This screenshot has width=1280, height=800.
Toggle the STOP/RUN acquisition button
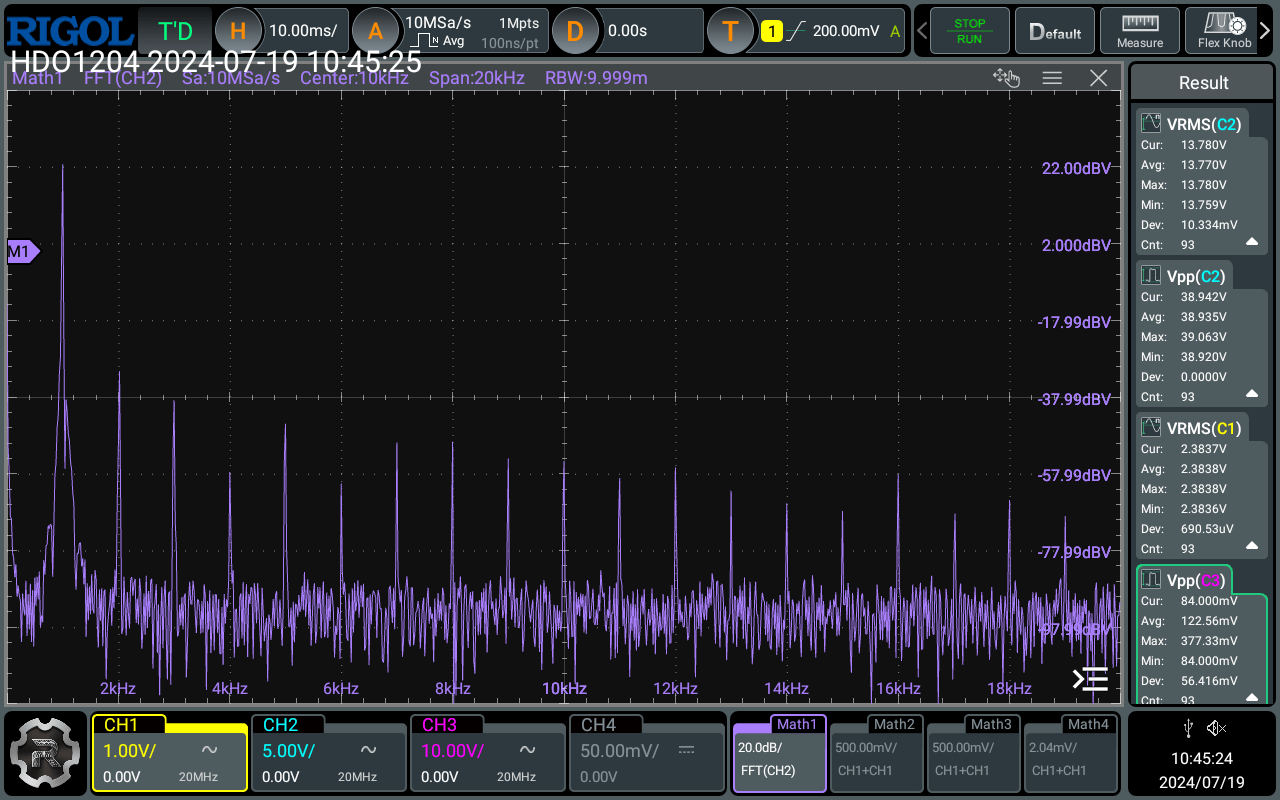969,31
